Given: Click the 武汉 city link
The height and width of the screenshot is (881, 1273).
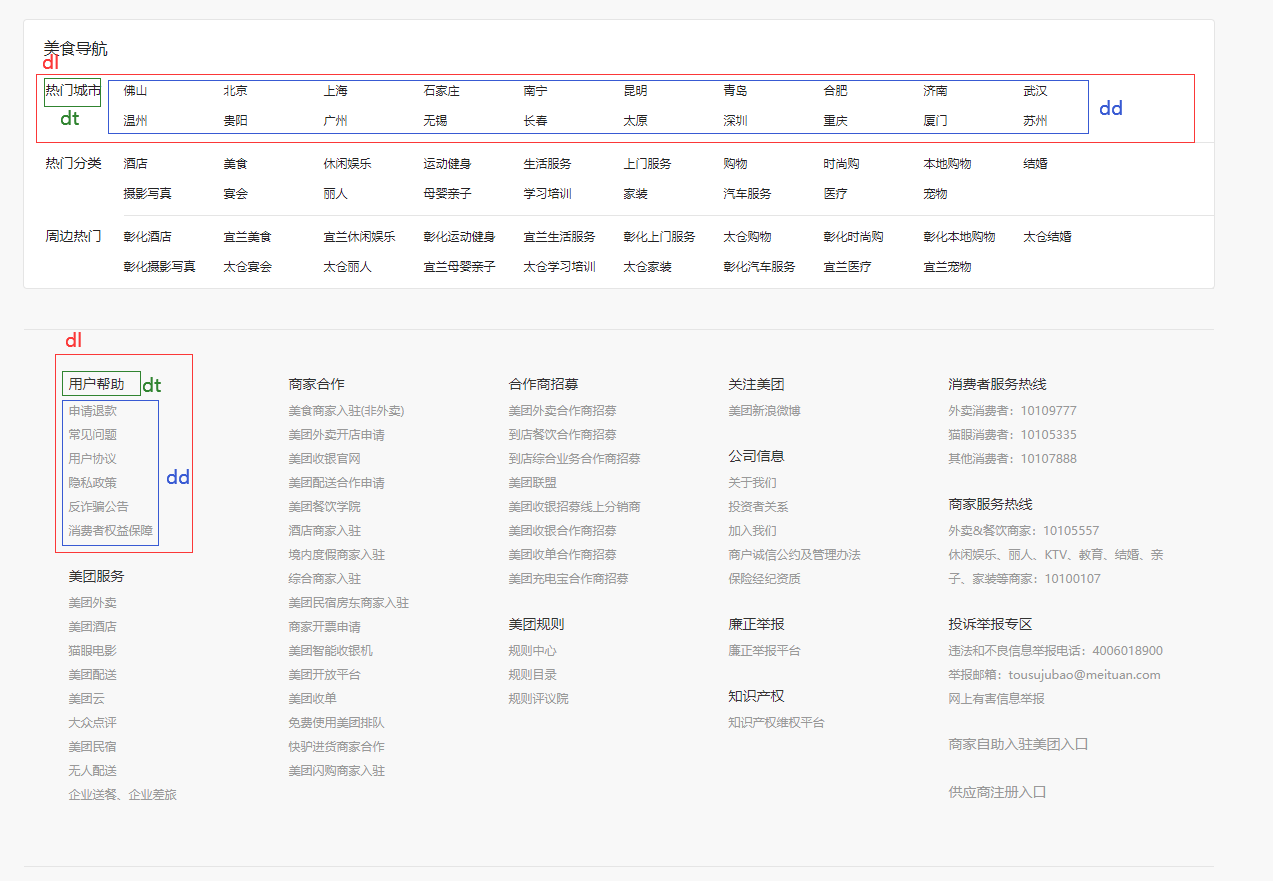Looking at the screenshot, I should 1035,91.
